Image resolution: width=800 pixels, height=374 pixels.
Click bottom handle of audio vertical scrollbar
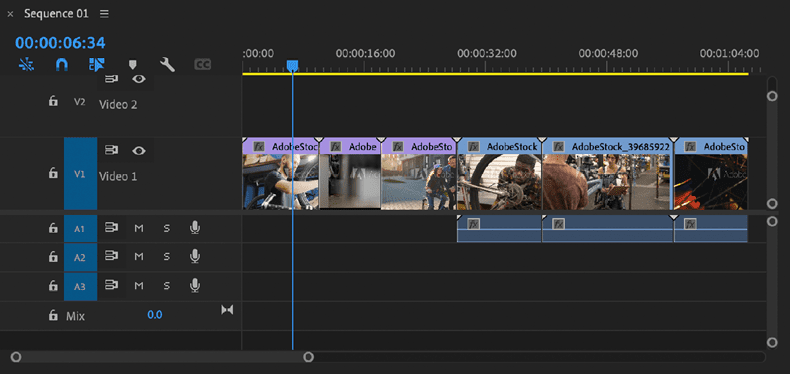click(772, 343)
